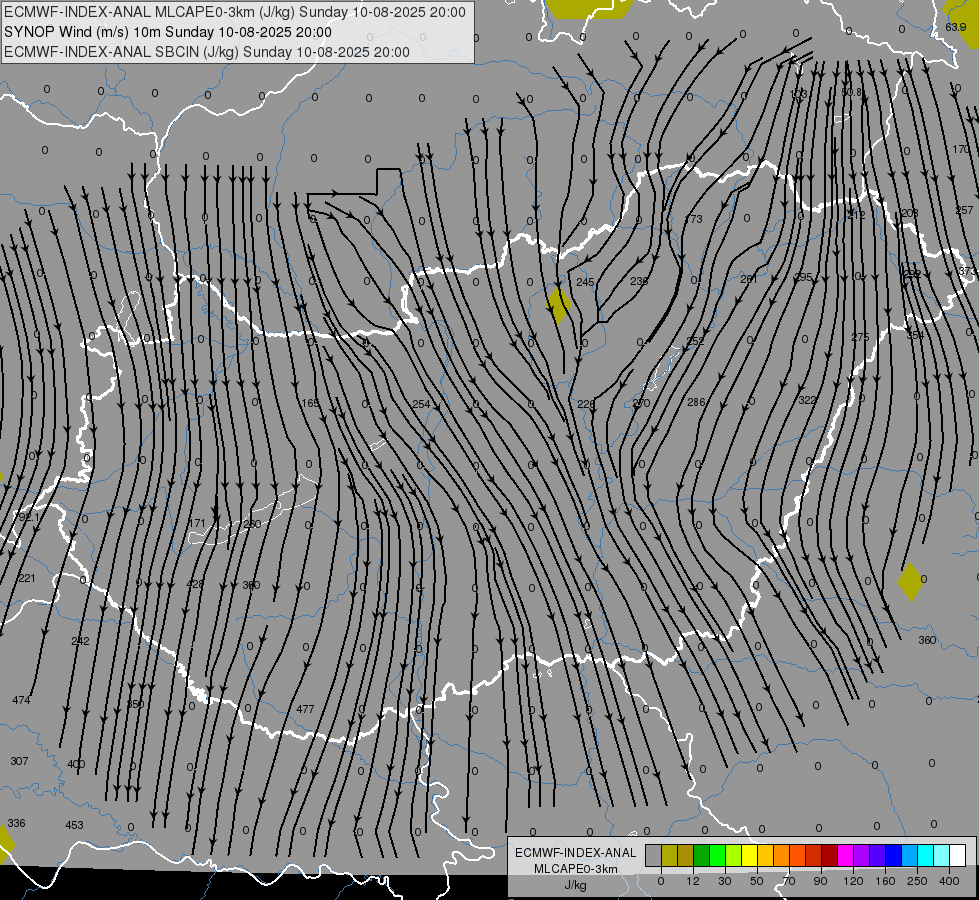979x900 pixels.
Task: Pick the dark red legend swatch
Action: [830, 855]
